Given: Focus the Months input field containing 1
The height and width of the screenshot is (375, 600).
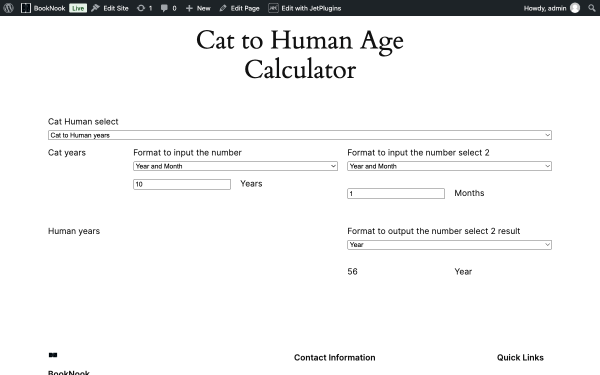Looking at the screenshot, I should point(396,193).
